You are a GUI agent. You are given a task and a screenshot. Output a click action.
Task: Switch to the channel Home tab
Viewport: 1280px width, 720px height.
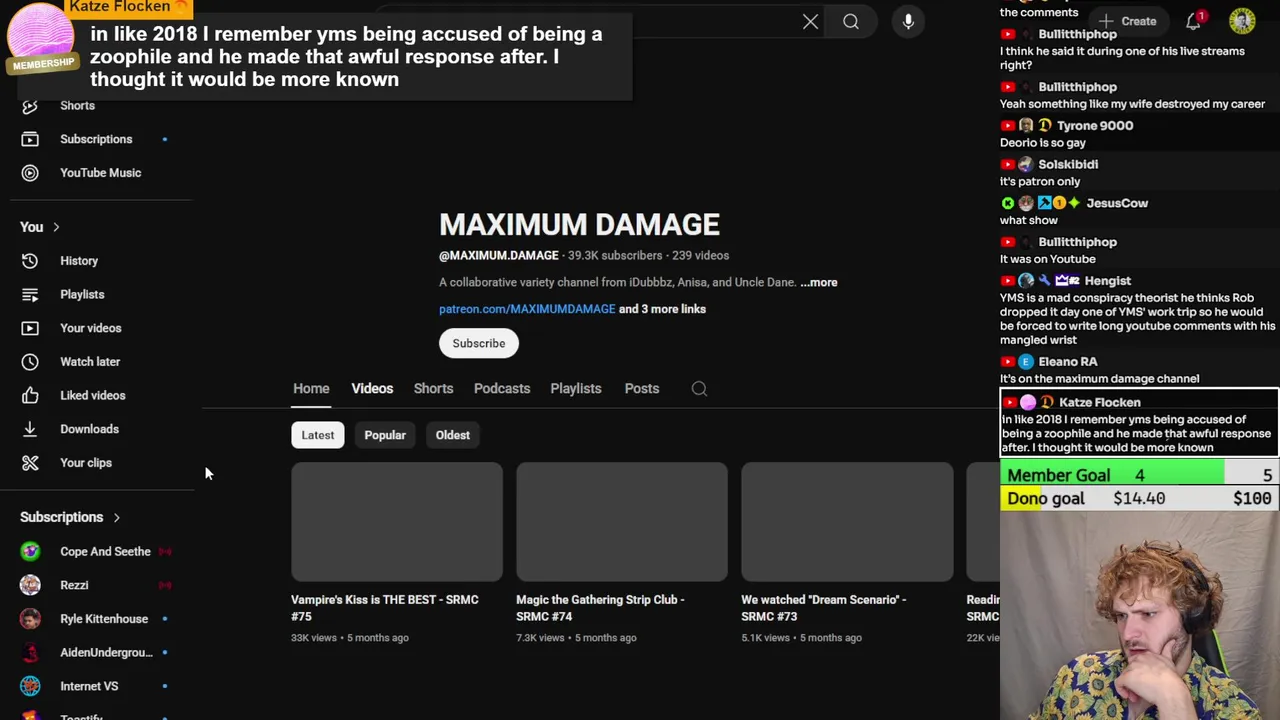[x=311, y=388]
